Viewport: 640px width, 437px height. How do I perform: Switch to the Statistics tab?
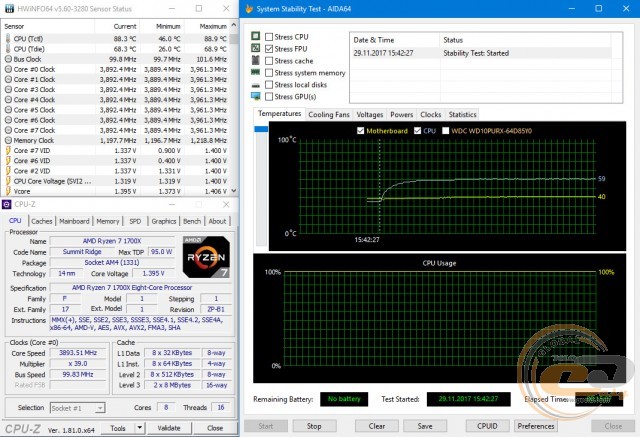tap(462, 115)
